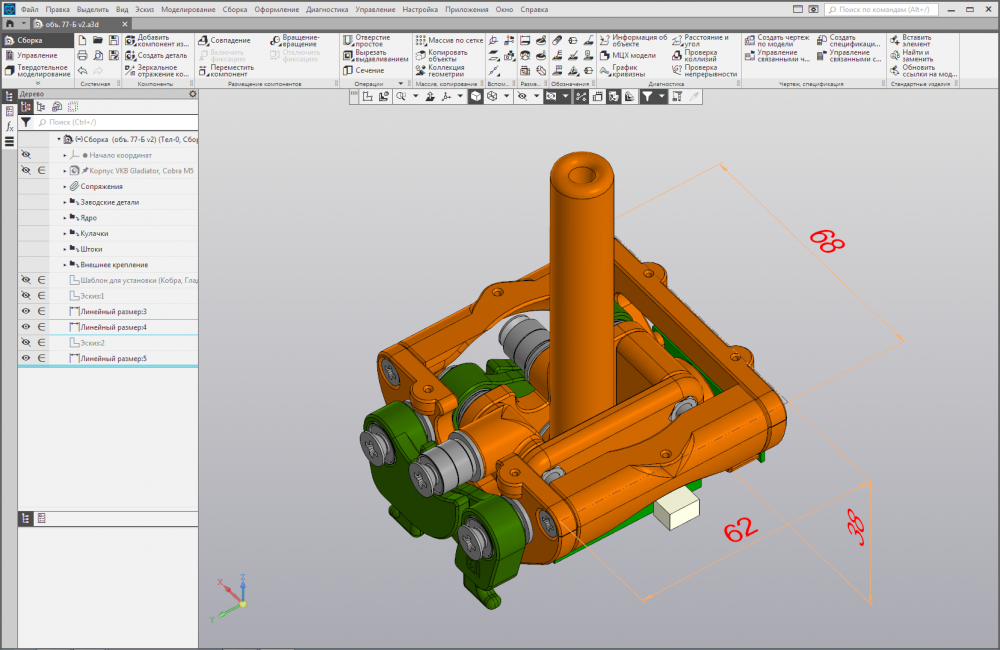Image resolution: width=1000 pixels, height=650 pixels.
Task: Click Добавить компонент button
Action: coord(157,40)
